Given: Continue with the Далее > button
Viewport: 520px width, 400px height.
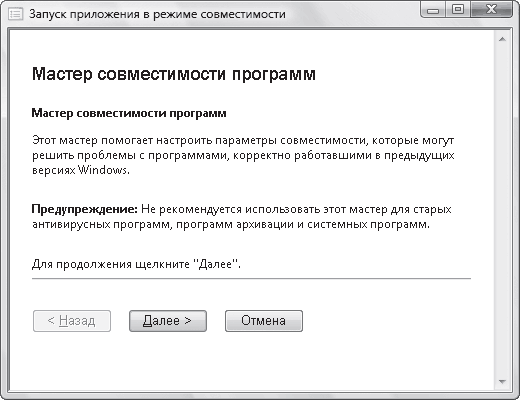Looking at the screenshot, I should 168,321.
